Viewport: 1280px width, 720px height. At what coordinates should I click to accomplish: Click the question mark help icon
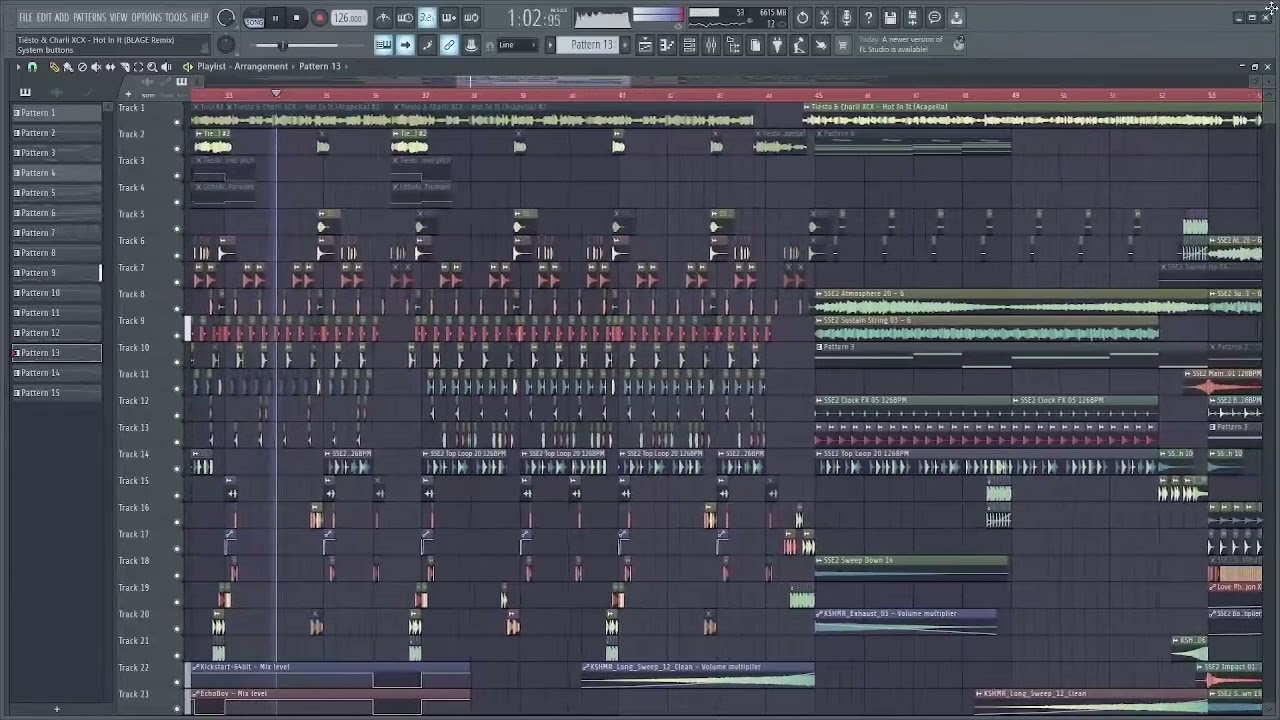[868, 18]
